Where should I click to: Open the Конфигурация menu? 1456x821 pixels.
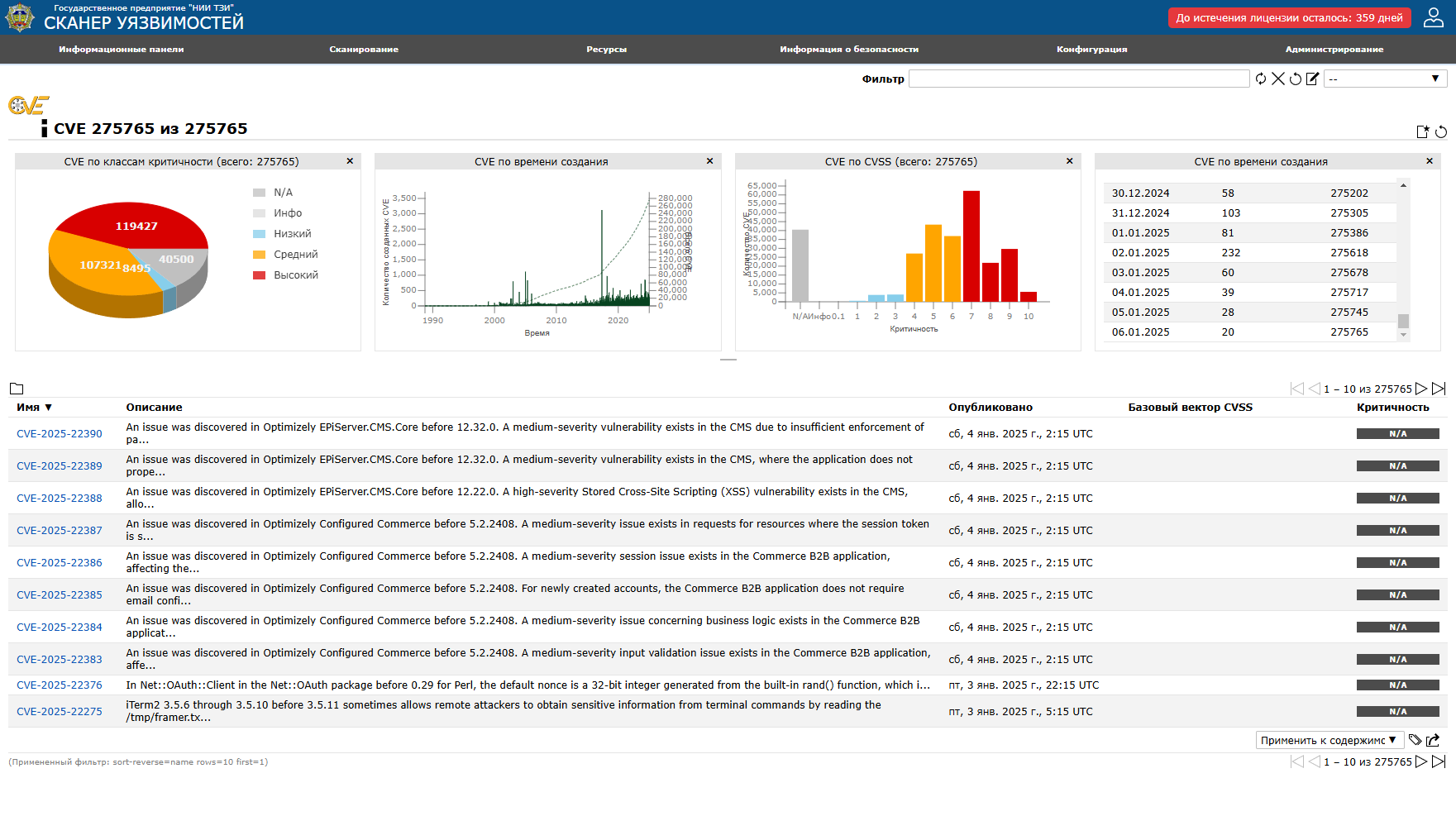coord(1091,49)
